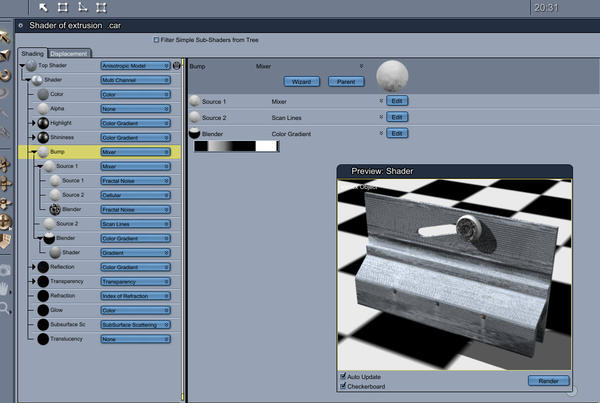Click the black Glow sphere icon
The height and width of the screenshot is (403, 600).
click(43, 310)
